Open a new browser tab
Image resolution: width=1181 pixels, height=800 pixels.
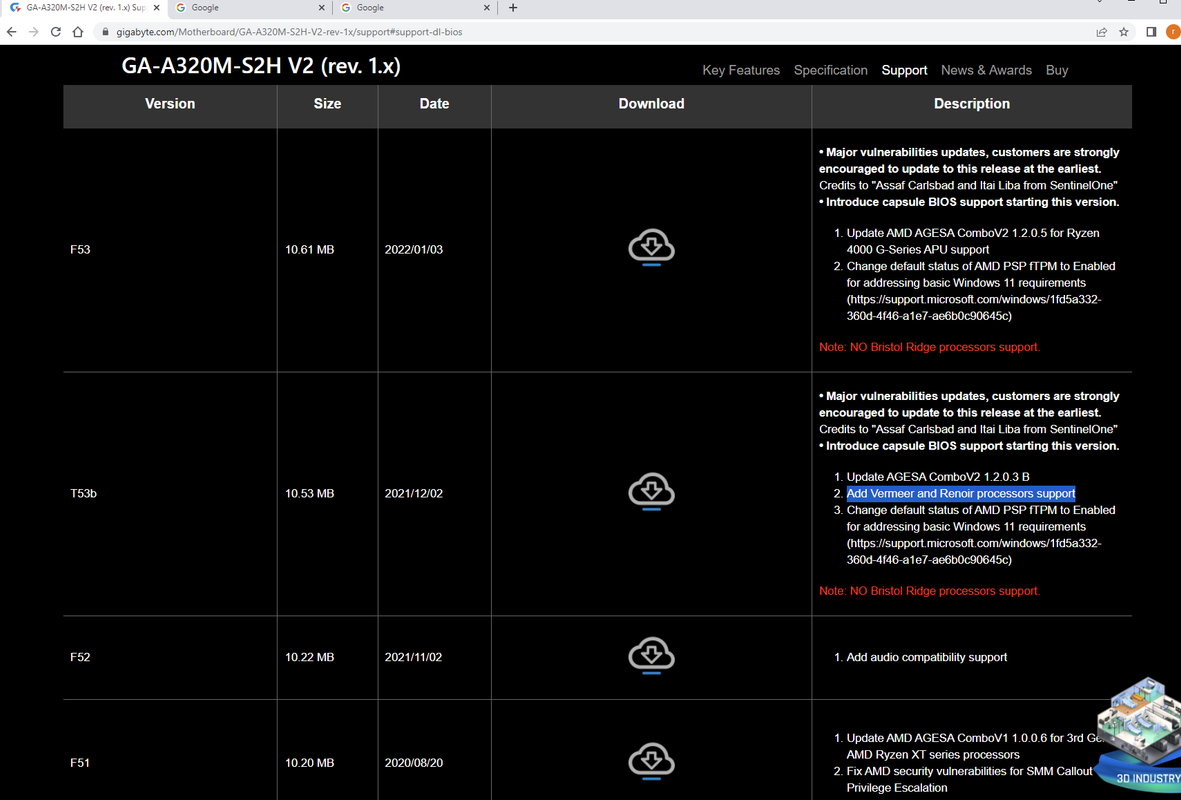click(x=513, y=8)
